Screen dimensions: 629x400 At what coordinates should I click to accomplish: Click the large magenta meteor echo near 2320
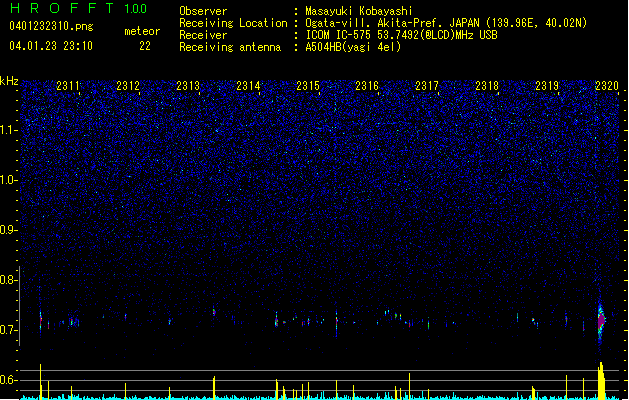(x=601, y=321)
